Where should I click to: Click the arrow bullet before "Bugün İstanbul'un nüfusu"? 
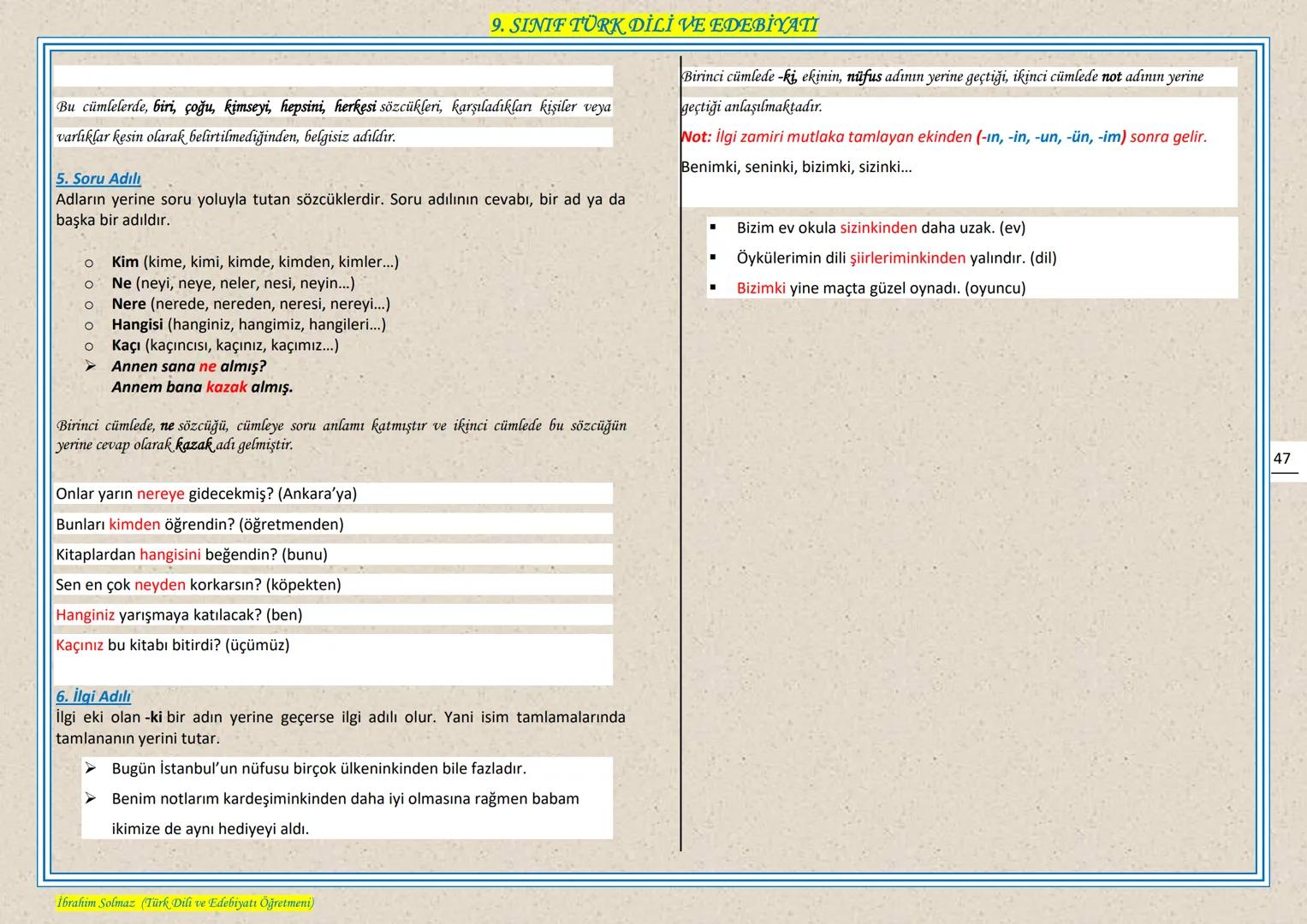pos(91,768)
